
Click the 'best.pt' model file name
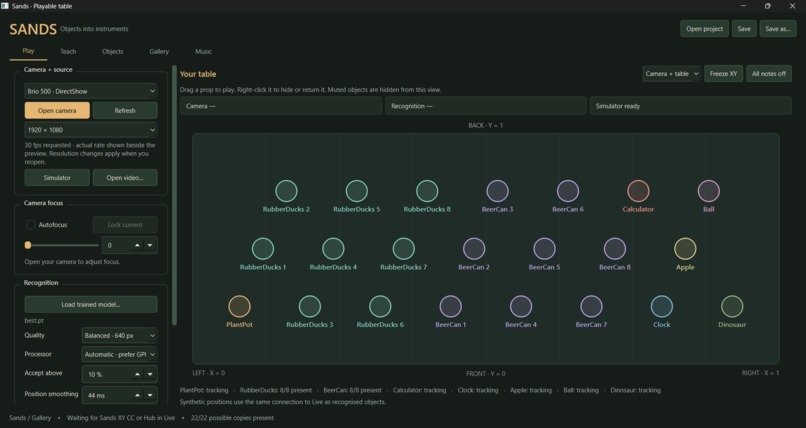(34, 321)
